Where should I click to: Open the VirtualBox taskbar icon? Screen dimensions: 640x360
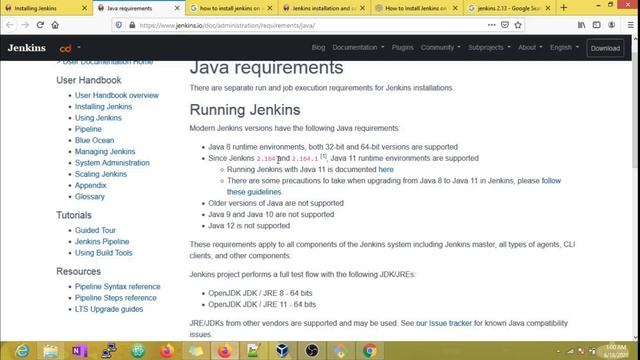282,351
